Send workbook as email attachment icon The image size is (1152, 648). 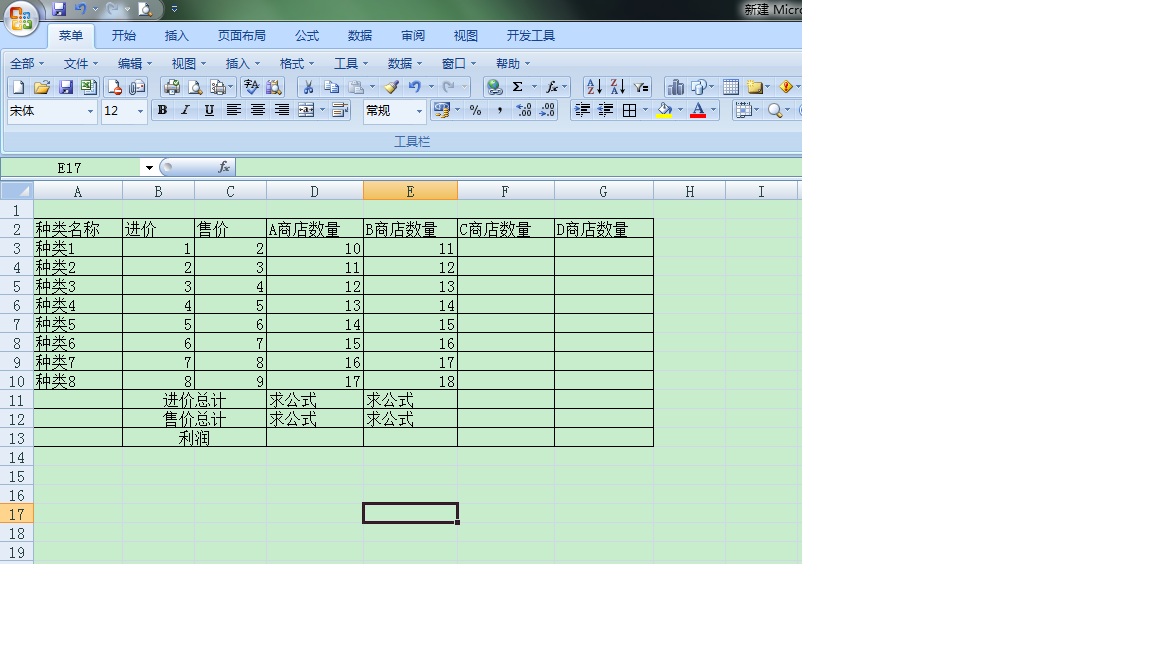coord(137,87)
